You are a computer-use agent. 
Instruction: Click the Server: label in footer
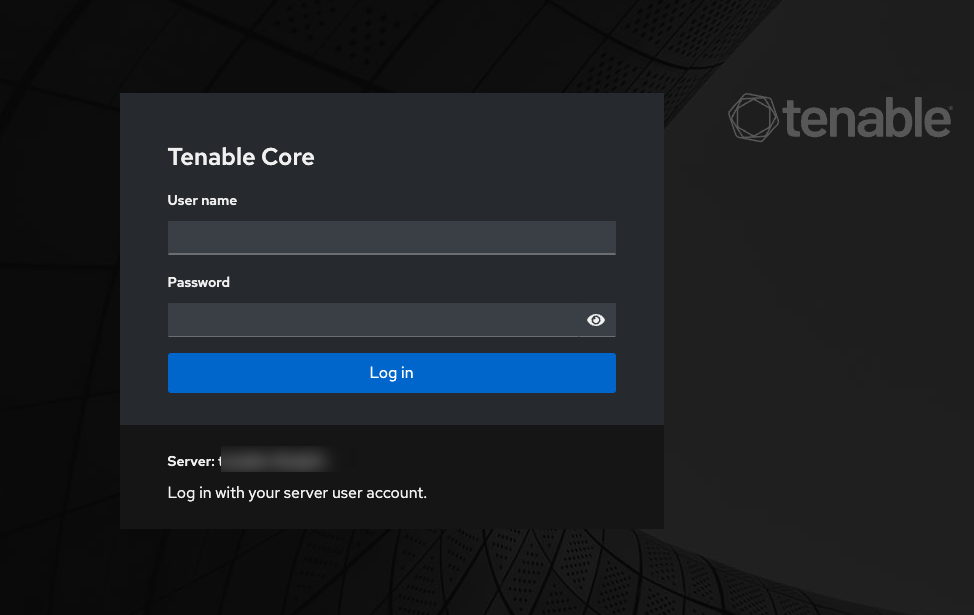pos(190,461)
